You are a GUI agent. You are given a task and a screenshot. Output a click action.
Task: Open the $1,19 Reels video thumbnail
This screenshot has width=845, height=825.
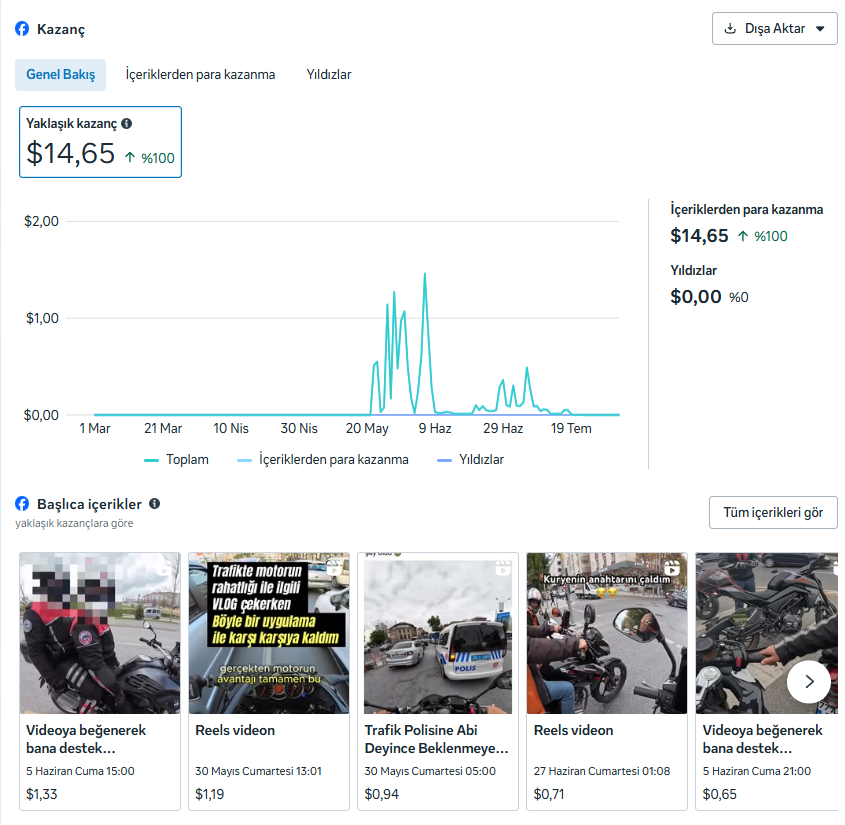point(269,633)
